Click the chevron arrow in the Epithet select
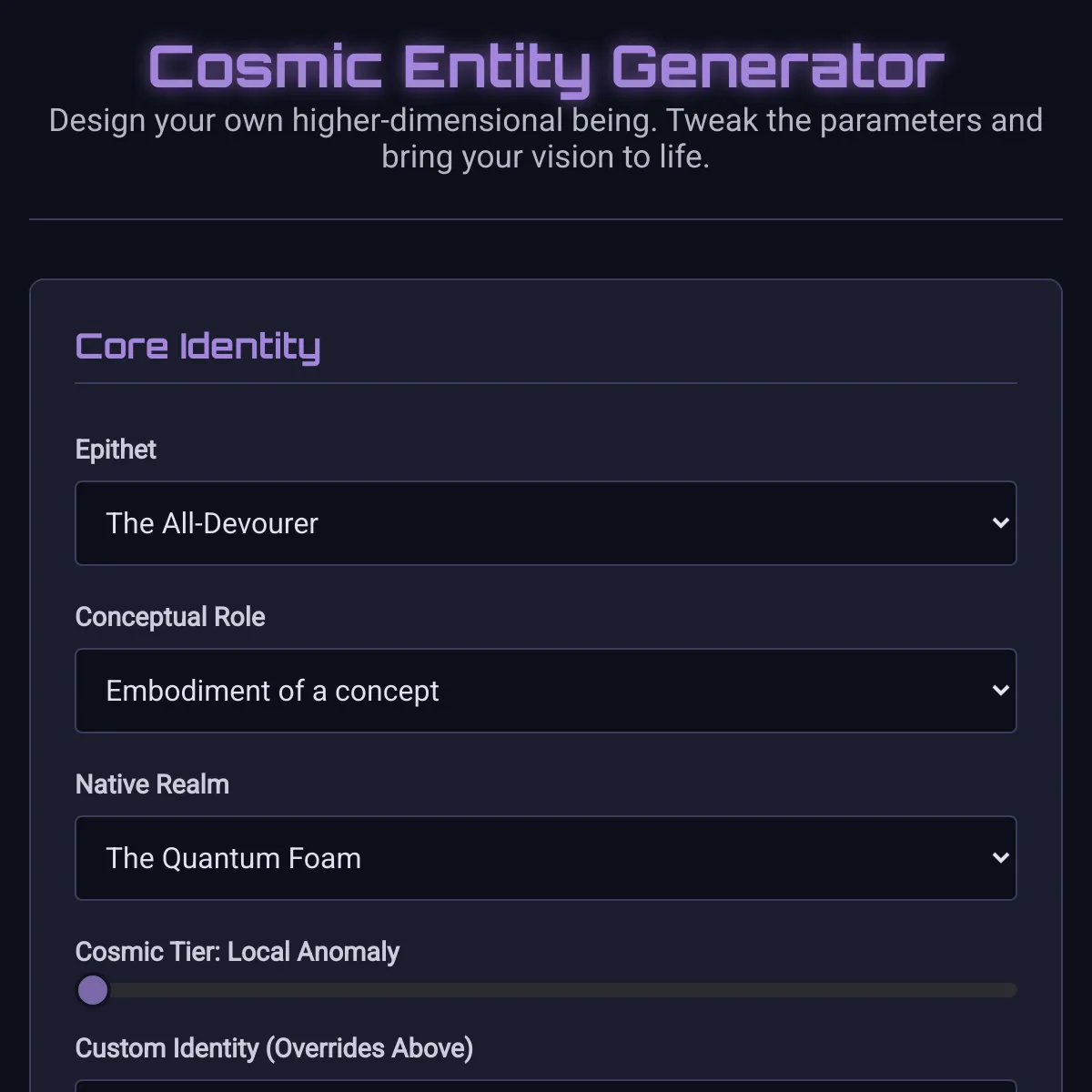The width and height of the screenshot is (1092, 1092). [1000, 523]
